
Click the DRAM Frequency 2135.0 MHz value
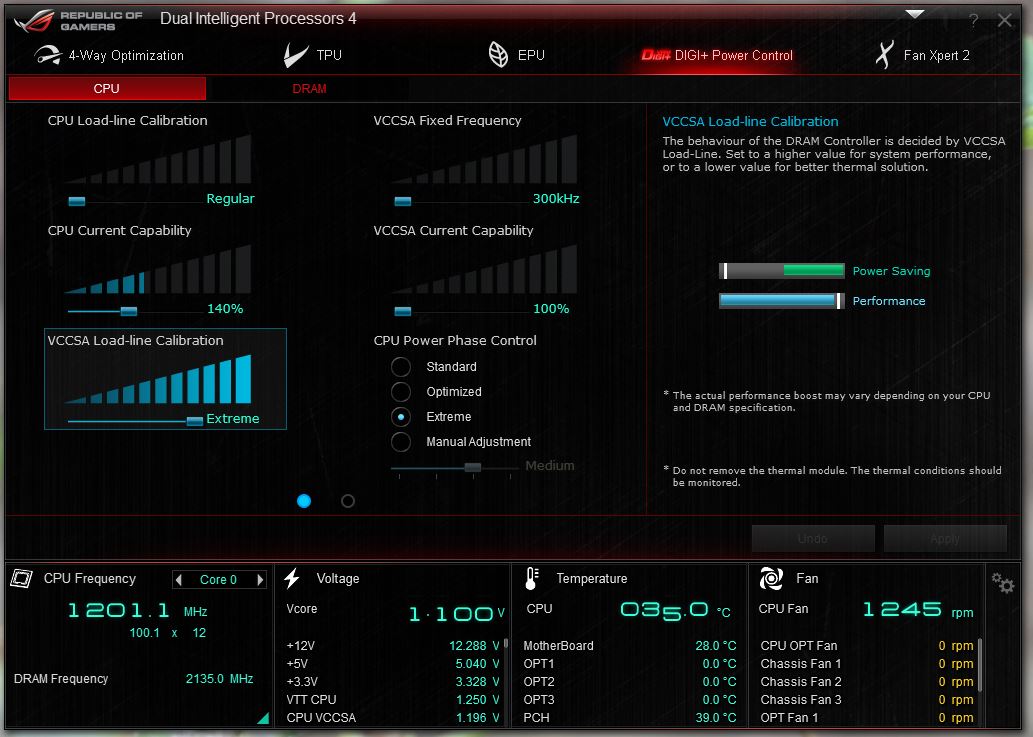pos(219,678)
